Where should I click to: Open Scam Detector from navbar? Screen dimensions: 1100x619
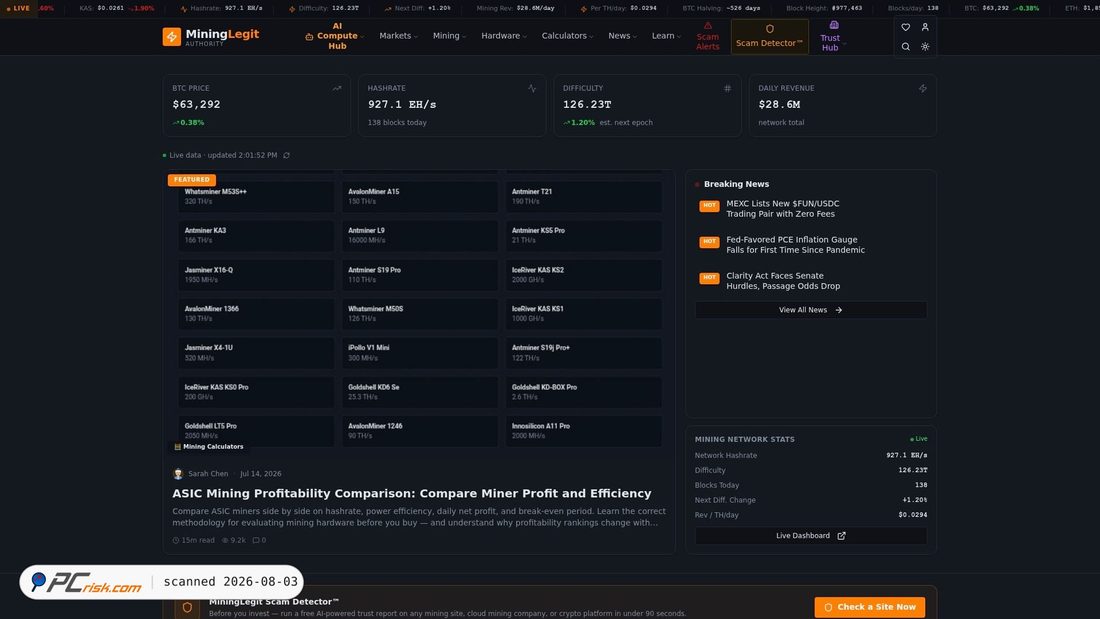770,36
